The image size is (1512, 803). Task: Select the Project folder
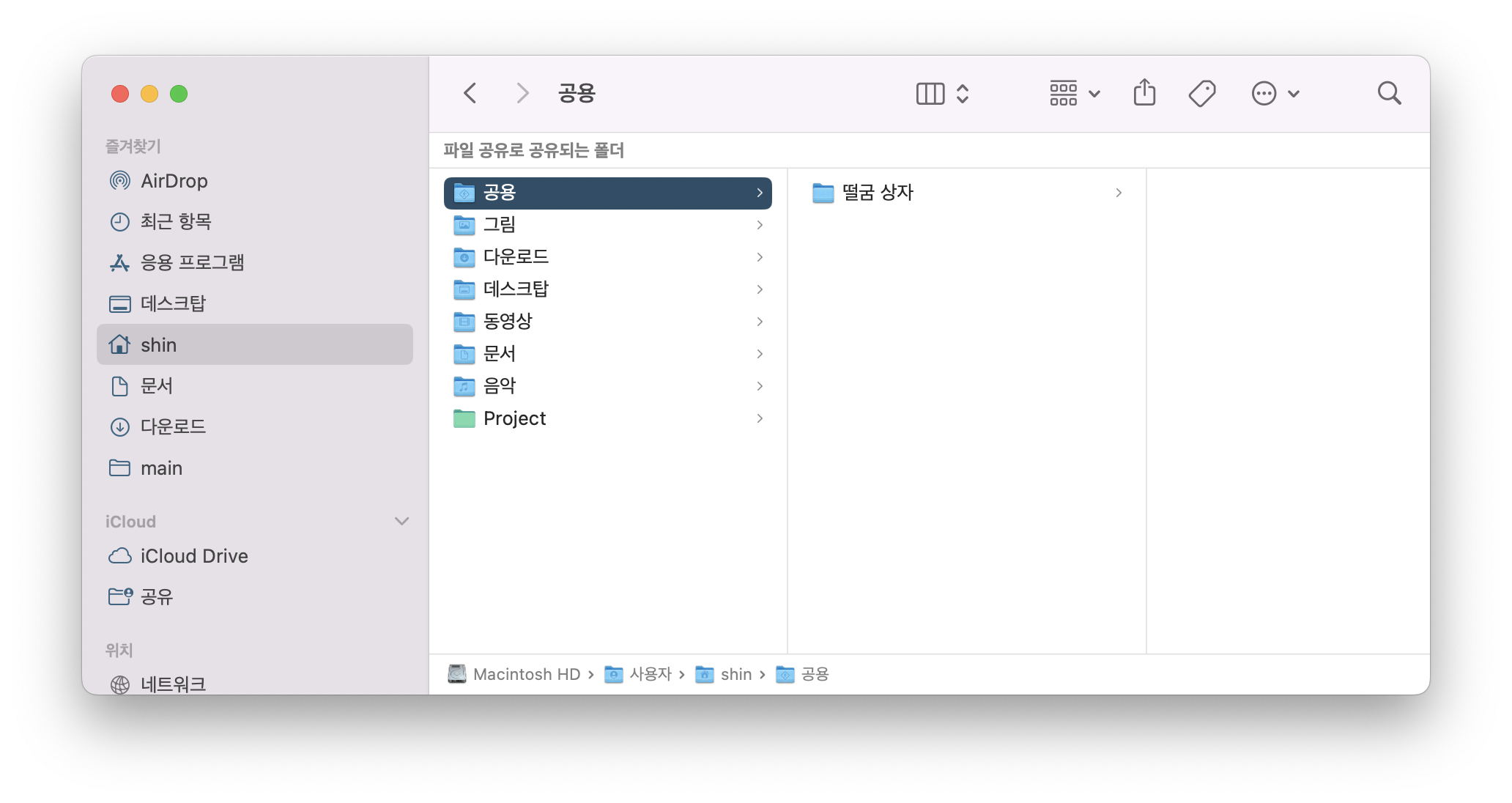point(514,418)
